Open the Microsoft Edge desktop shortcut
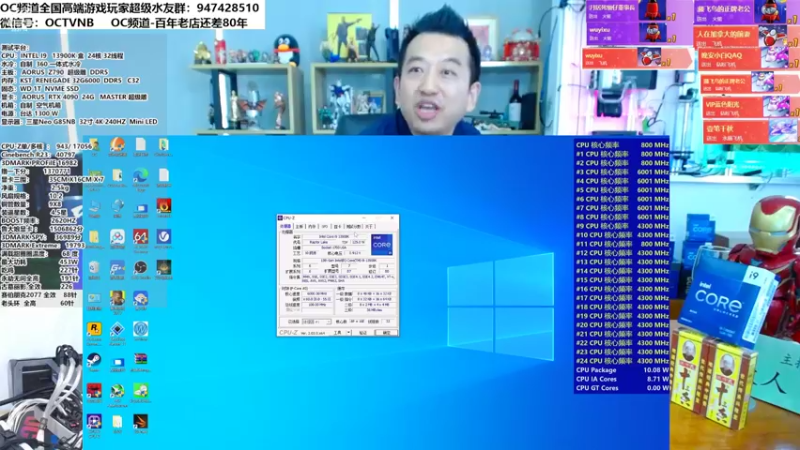This screenshot has width=800, height=450. click(140, 176)
